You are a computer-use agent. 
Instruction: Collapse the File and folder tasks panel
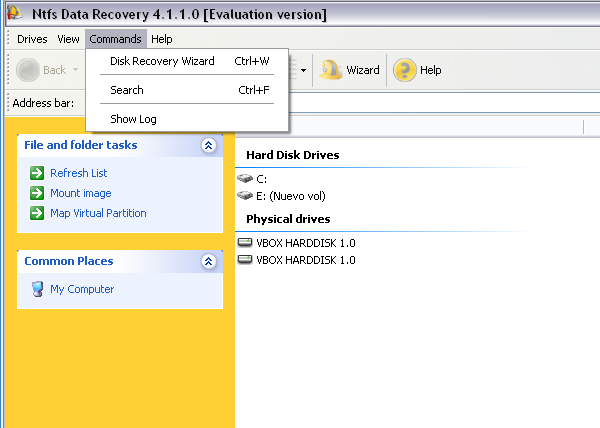(x=209, y=145)
